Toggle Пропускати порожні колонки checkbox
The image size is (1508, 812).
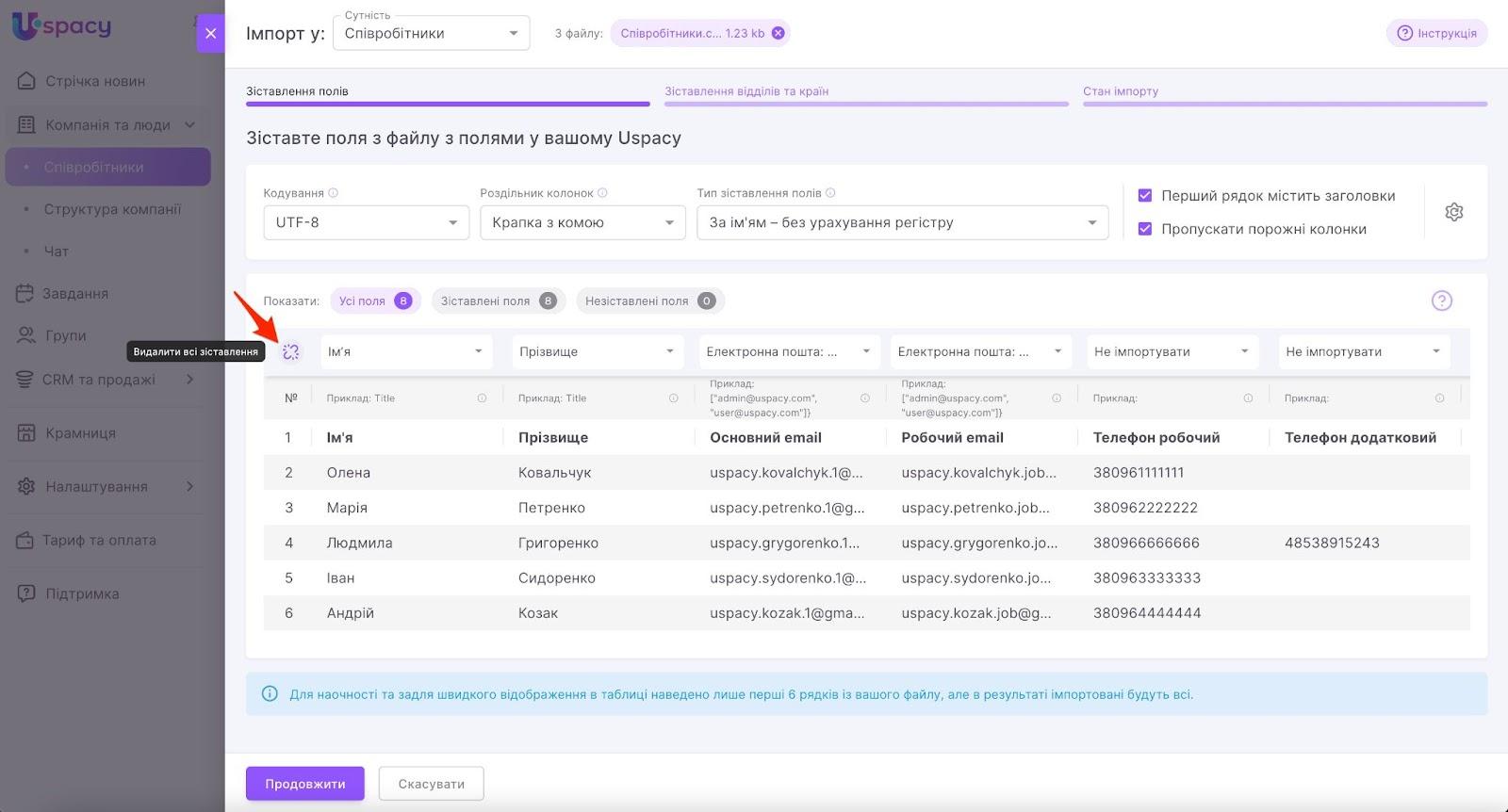click(x=1145, y=229)
